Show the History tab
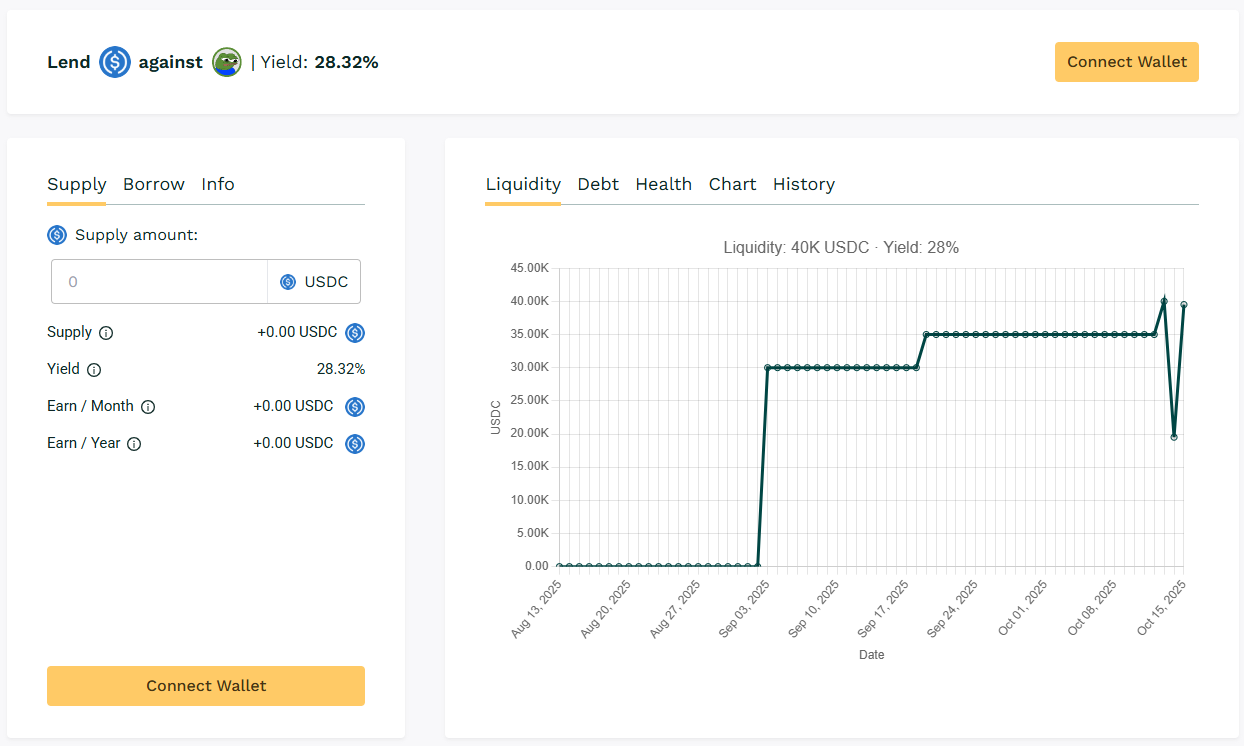Screen dimensions: 1244x746 tap(804, 184)
